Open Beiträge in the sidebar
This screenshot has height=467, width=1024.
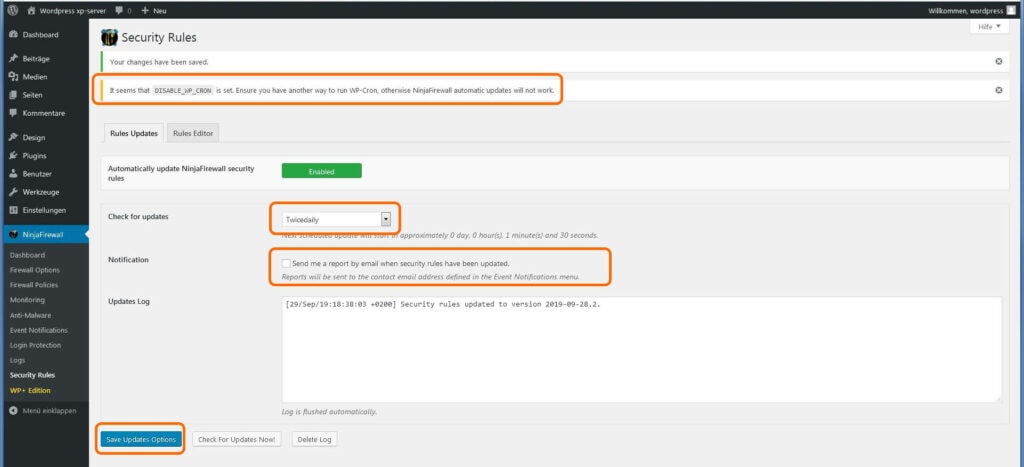tap(36, 58)
